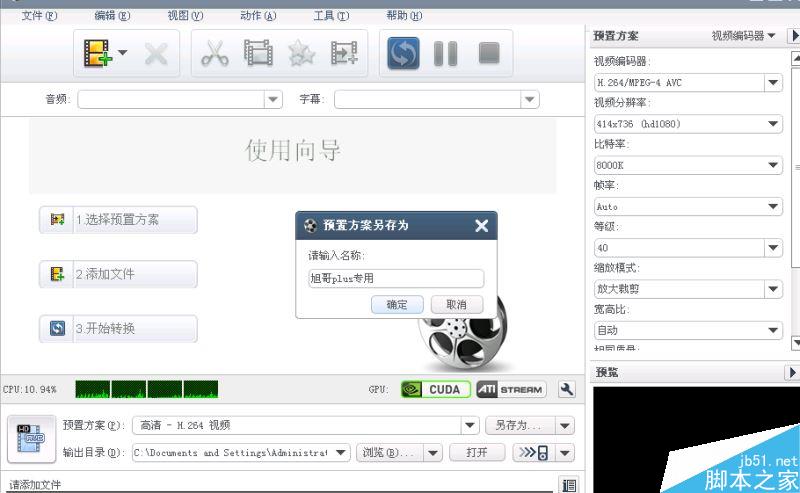800x493 pixels.
Task: Click the preset name input field
Action: pos(396,278)
